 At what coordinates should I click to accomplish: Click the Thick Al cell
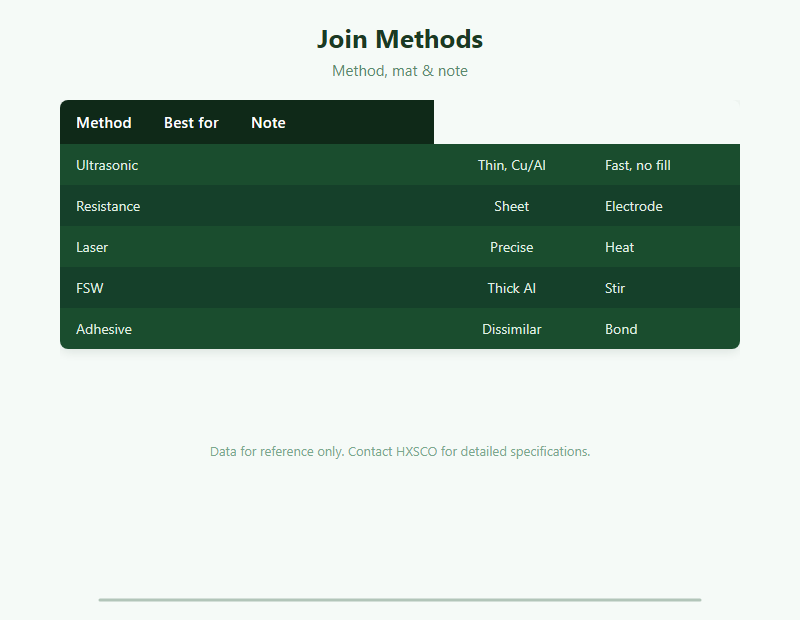[x=512, y=288]
